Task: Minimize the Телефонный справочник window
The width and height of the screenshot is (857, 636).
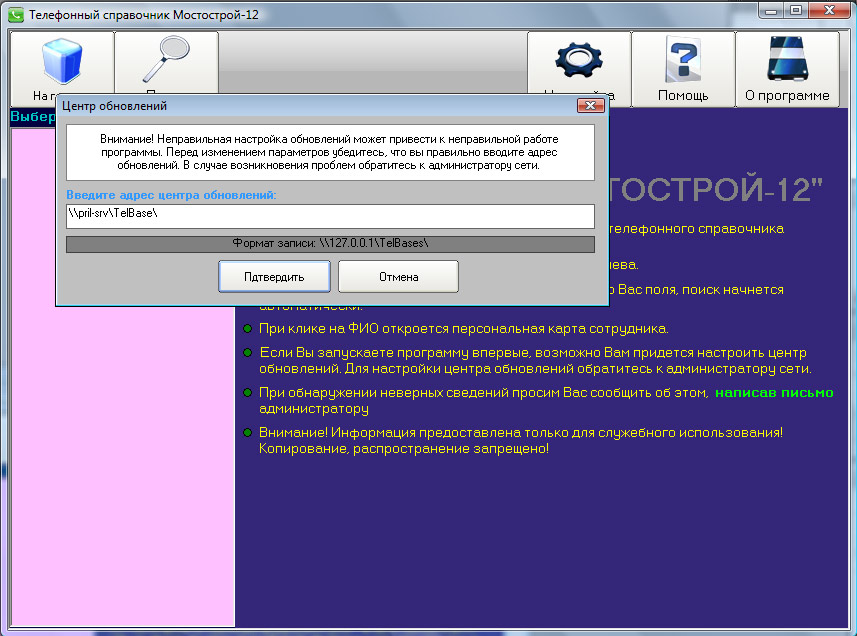Action: [x=771, y=10]
